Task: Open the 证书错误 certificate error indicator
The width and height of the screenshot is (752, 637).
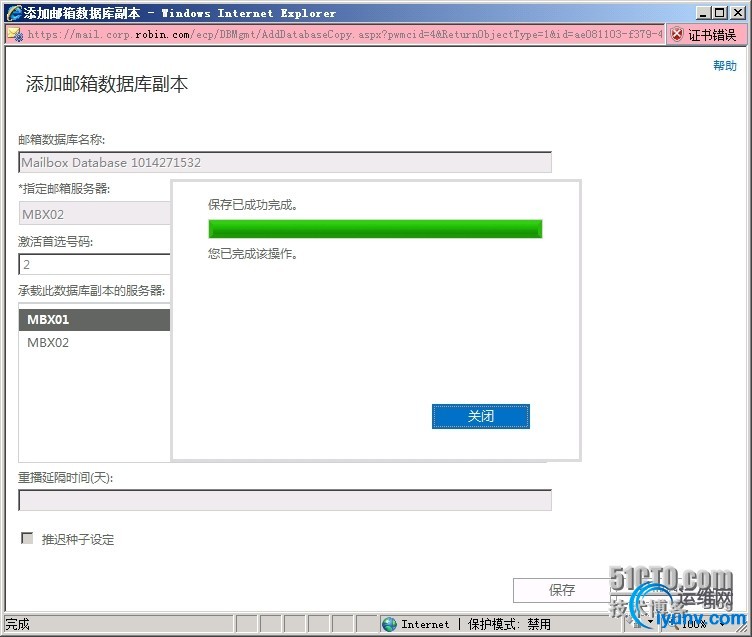Action: (704, 35)
